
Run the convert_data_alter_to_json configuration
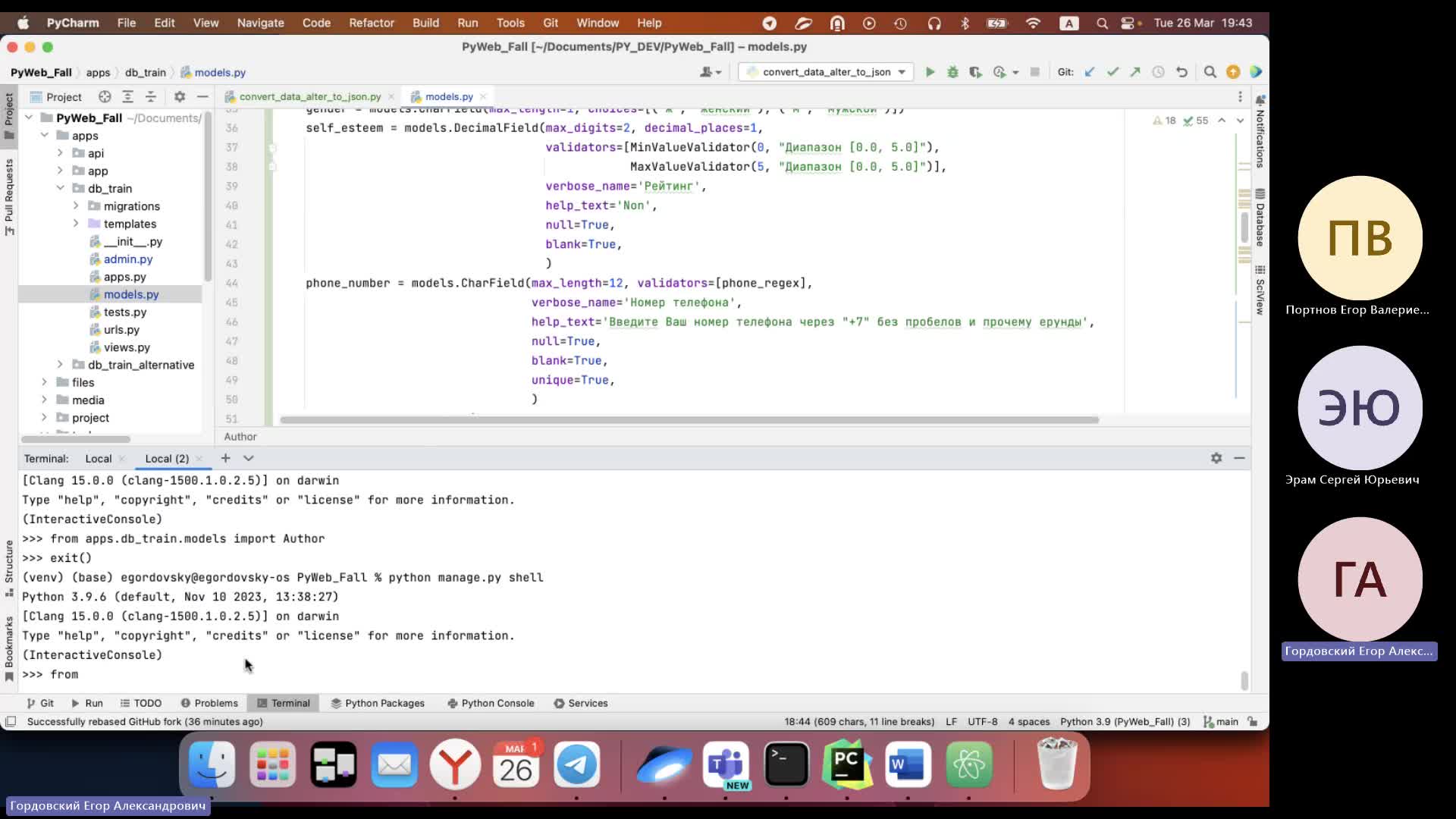[x=930, y=72]
